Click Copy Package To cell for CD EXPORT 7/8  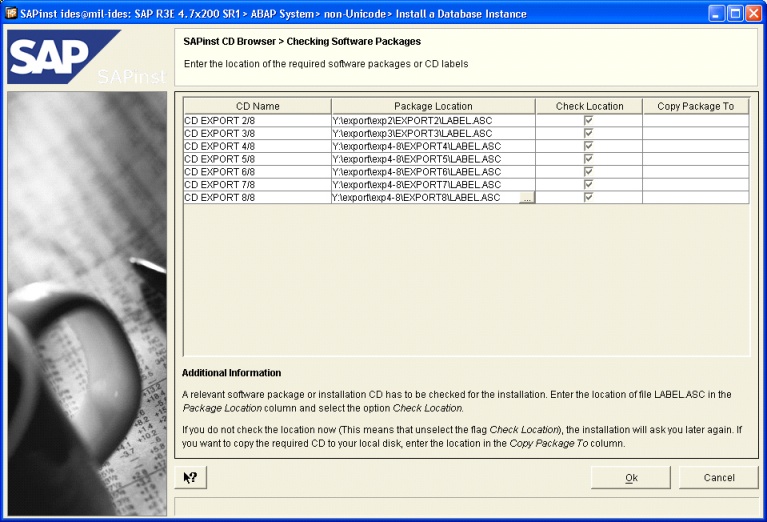(x=695, y=185)
